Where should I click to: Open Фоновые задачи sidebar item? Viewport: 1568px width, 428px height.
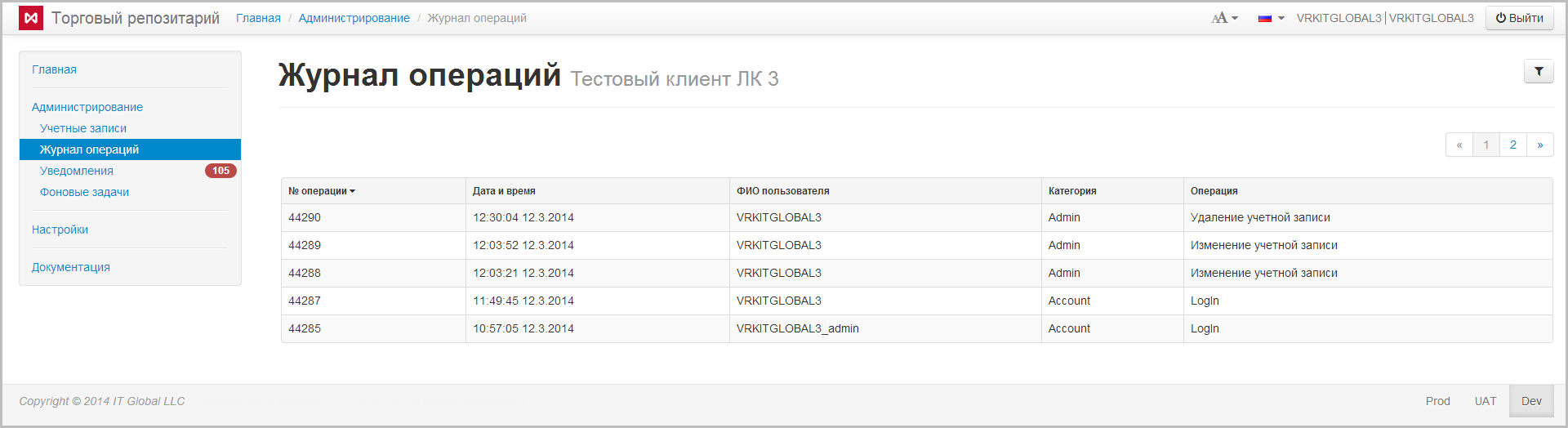tap(84, 192)
